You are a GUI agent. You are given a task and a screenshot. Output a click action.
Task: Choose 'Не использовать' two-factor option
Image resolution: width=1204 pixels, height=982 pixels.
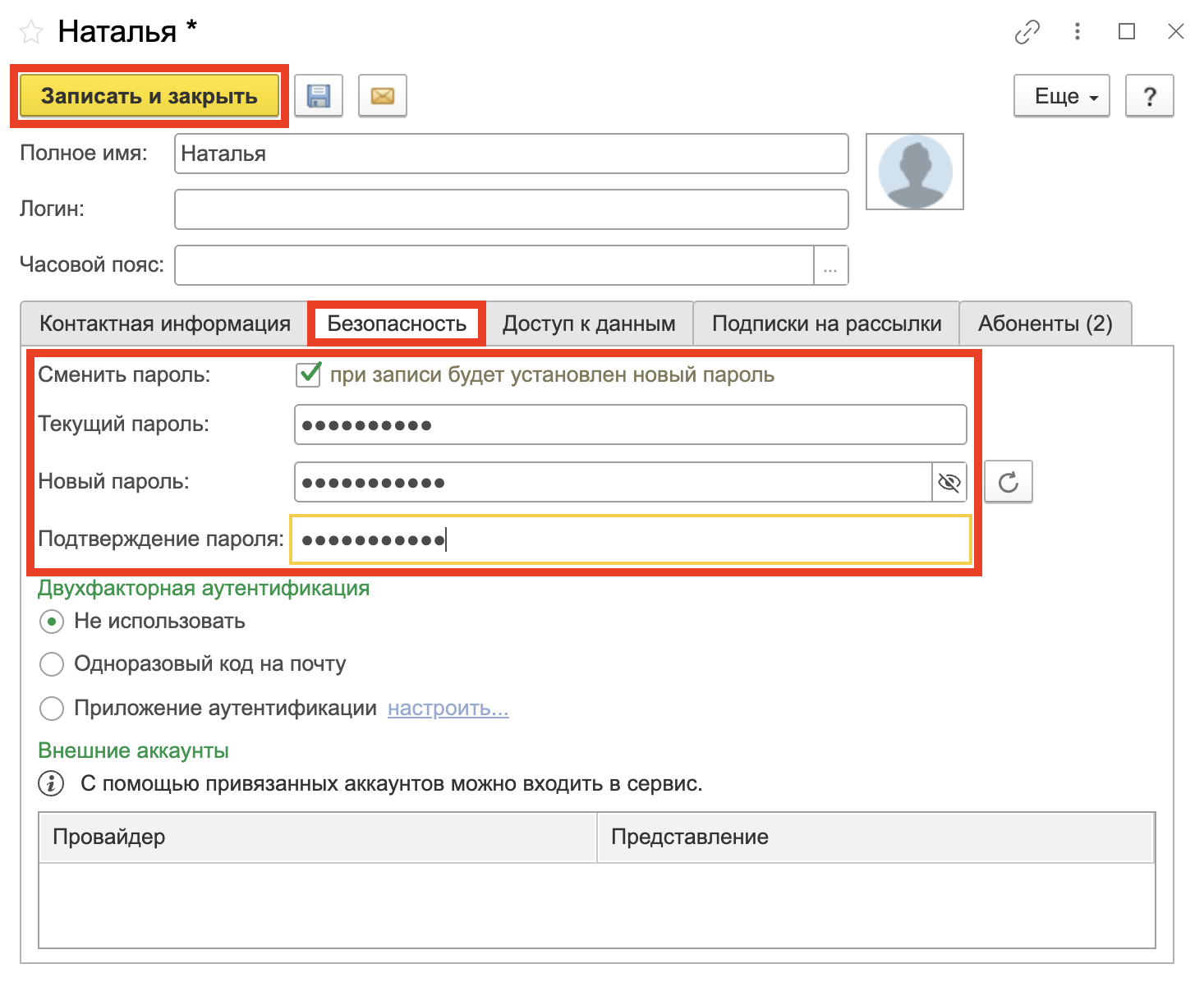pyautogui.click(x=52, y=622)
